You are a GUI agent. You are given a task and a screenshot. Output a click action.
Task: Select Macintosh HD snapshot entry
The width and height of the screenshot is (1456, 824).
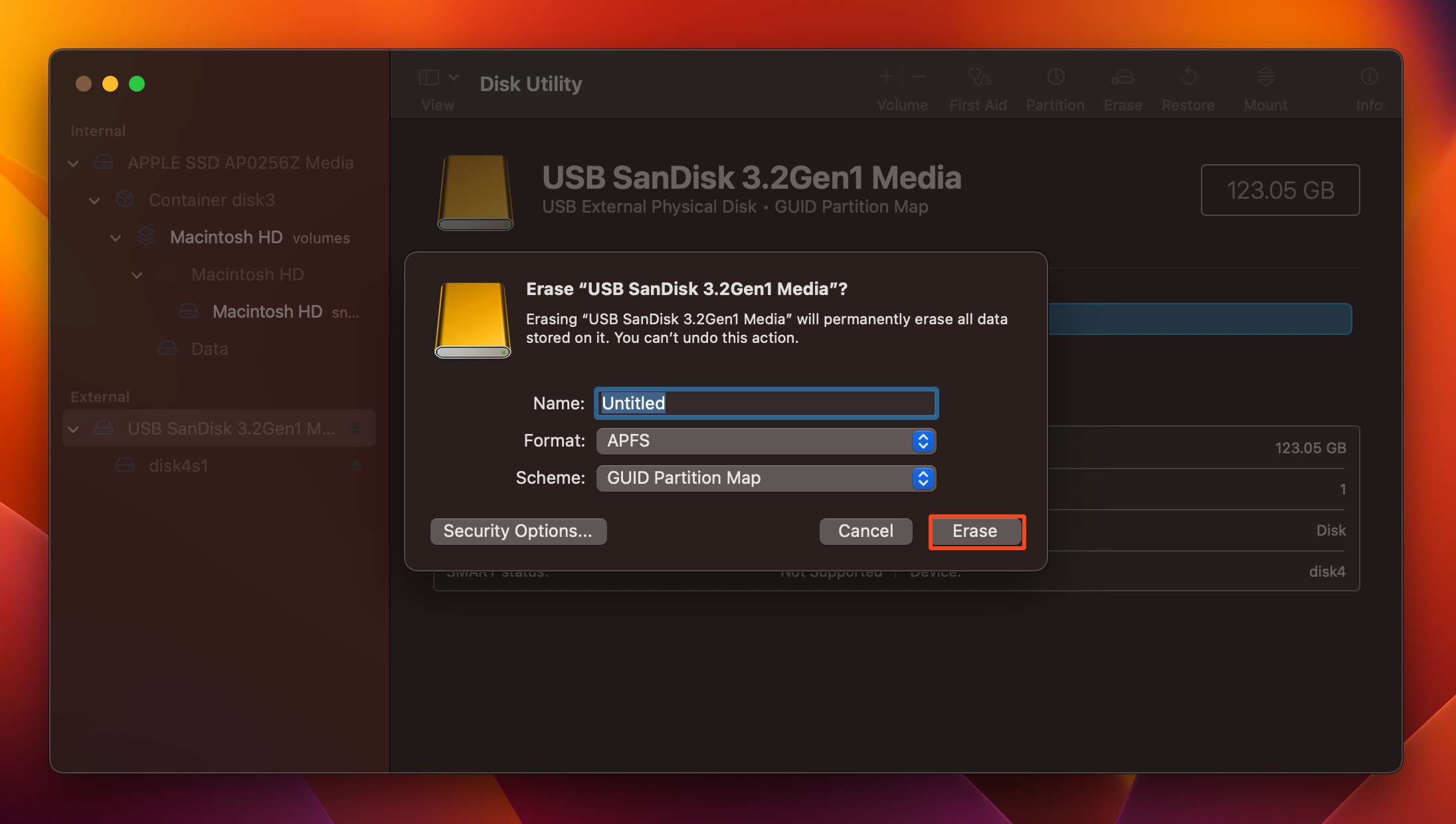tap(286, 312)
